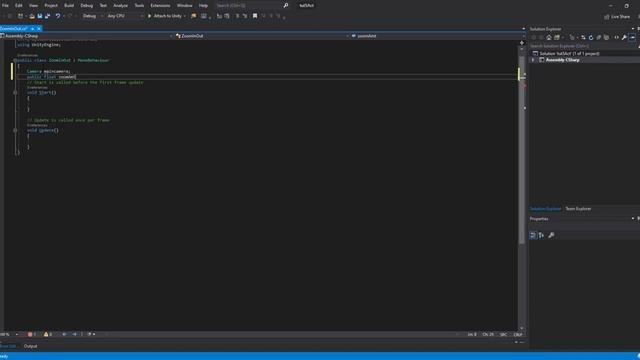Open the Any CPU platform dropdown

[x=125, y=16]
